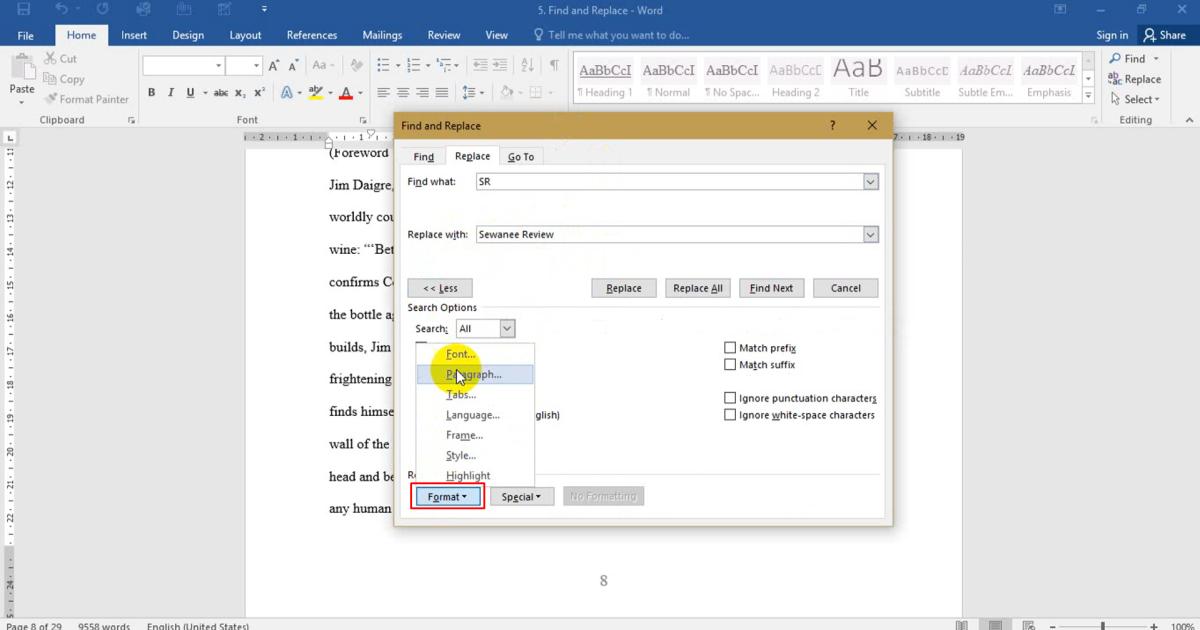Apply italic formatting from the ribbon
Image resolution: width=1200 pixels, height=630 pixels.
170,93
